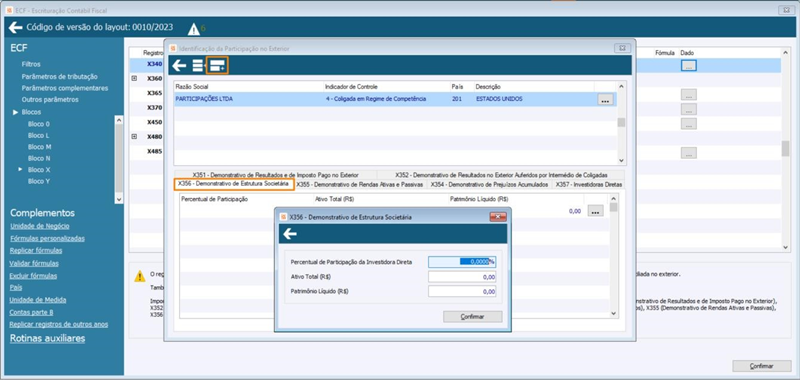Viewport: 800px width, 380px height.
Task: Open Parâmetros de tributação
Action: click(x=60, y=77)
